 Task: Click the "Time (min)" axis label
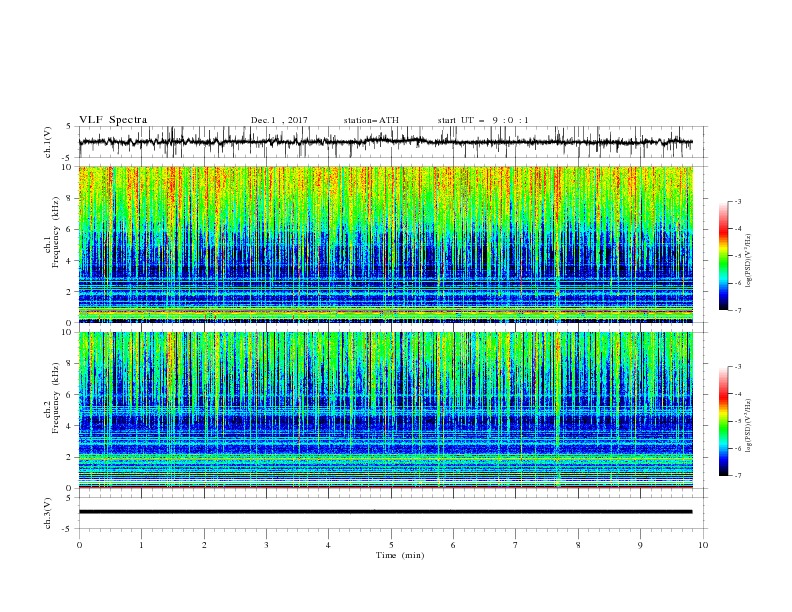[x=400, y=555]
